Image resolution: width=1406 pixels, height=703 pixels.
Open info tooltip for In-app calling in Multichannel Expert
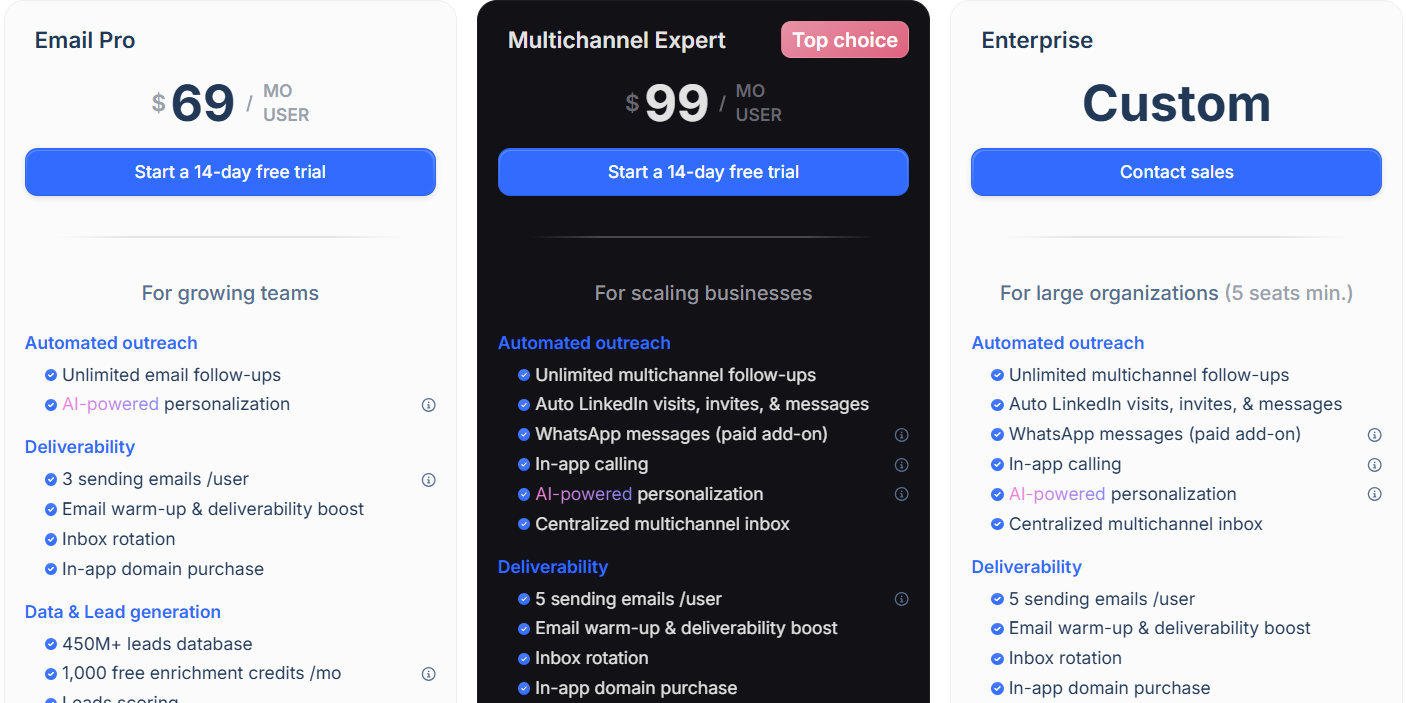pyautogui.click(x=902, y=464)
